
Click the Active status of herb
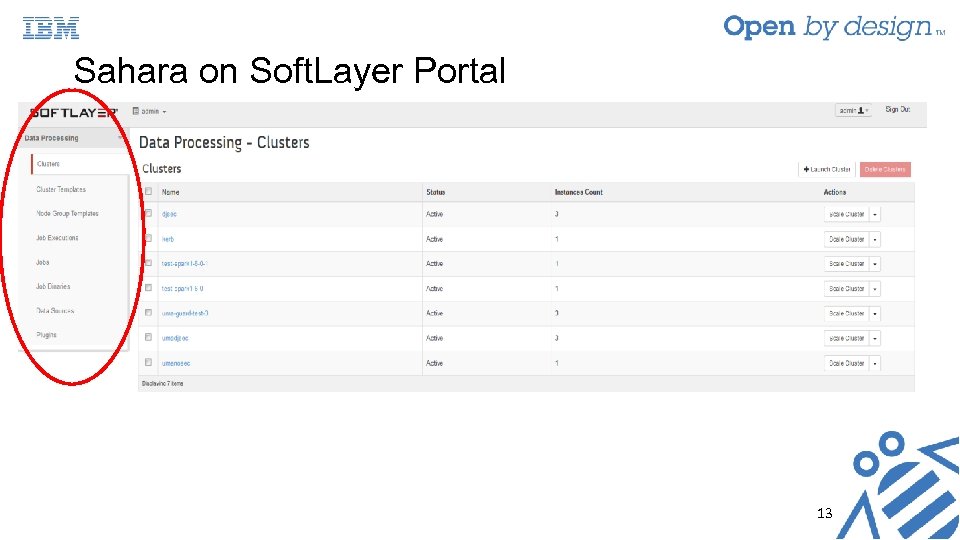pyautogui.click(x=434, y=239)
